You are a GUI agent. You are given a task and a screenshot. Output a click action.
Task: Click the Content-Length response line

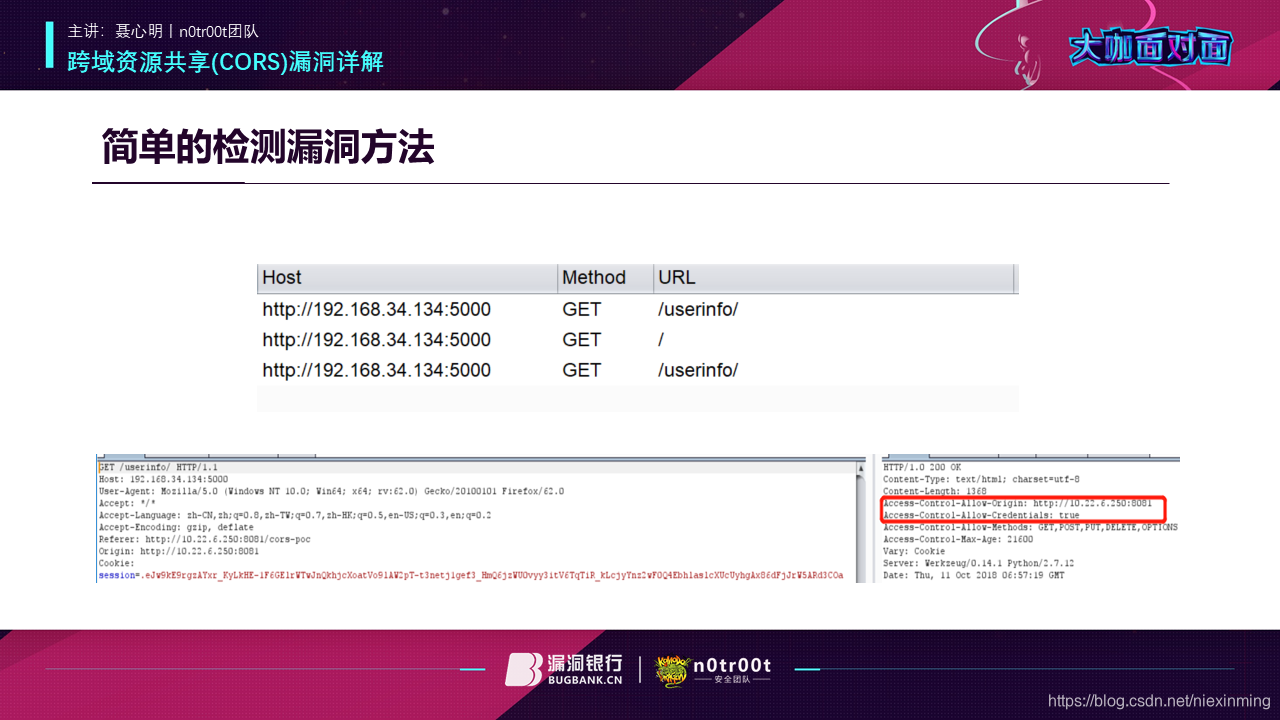(x=935, y=492)
